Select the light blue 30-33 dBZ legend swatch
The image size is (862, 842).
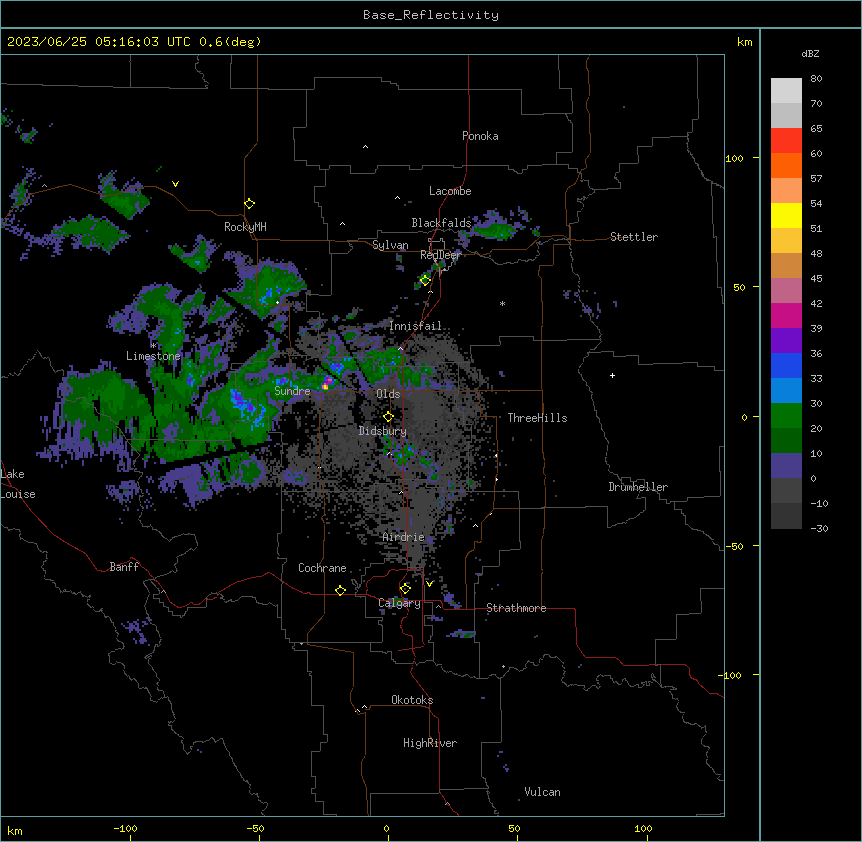786,390
